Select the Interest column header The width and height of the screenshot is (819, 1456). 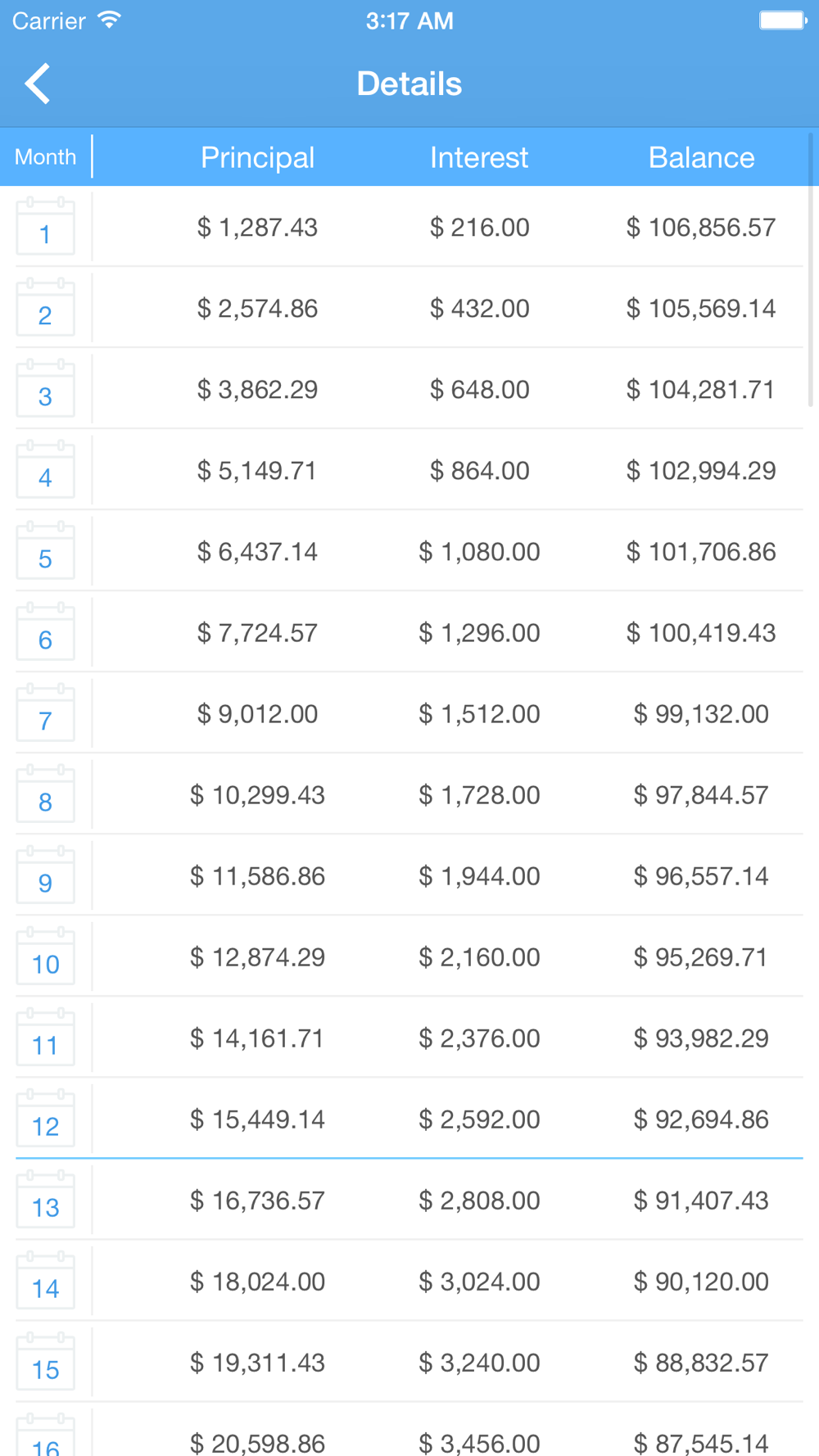[x=479, y=157]
